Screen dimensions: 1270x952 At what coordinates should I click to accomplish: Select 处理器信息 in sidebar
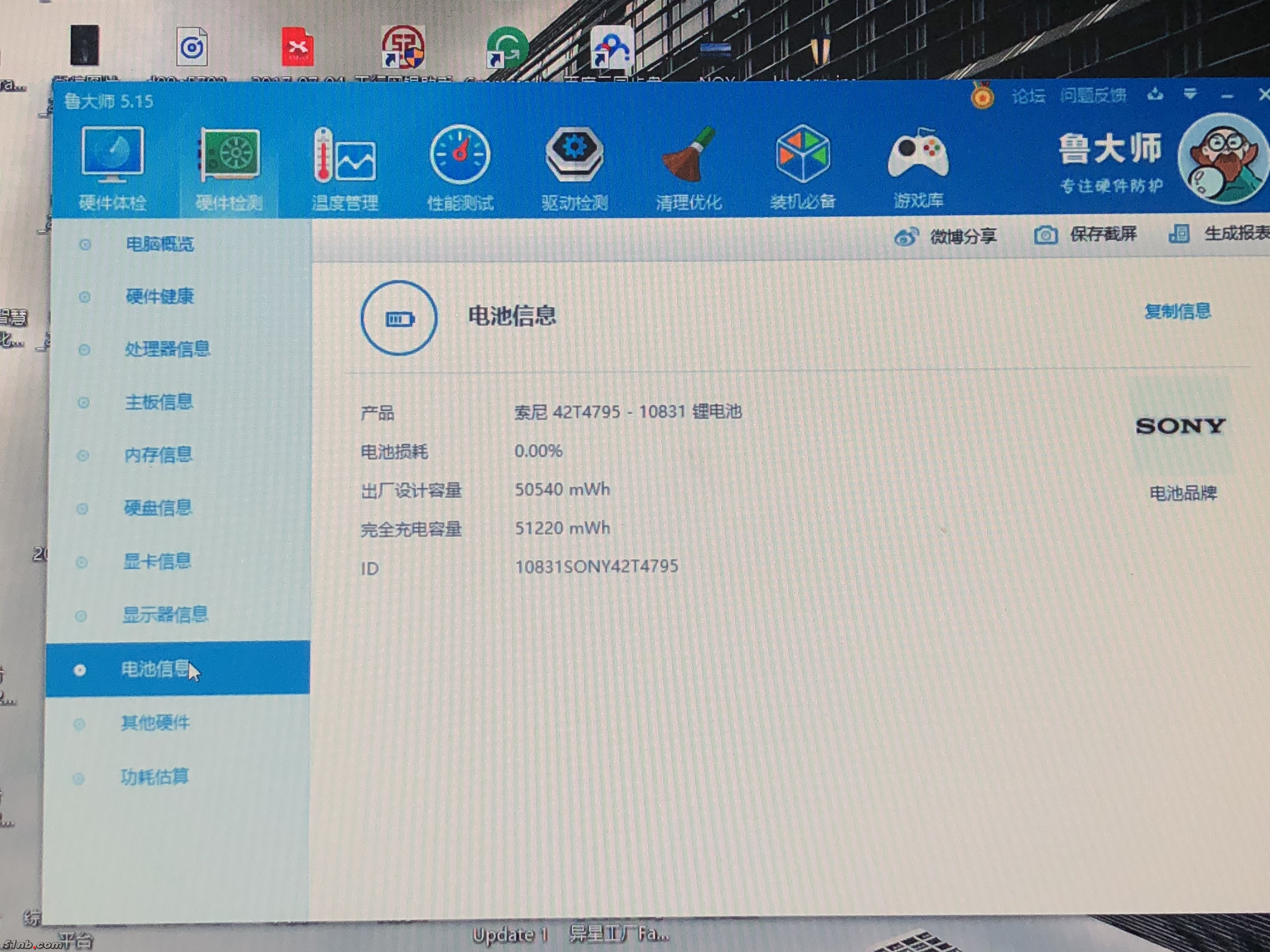(167, 349)
